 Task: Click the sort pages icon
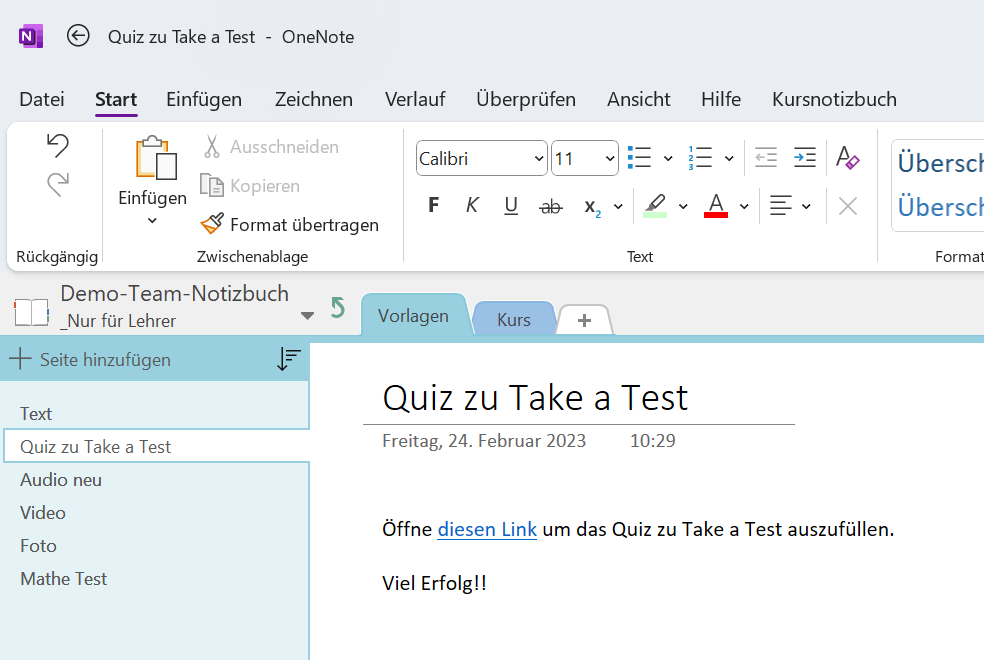(x=288, y=360)
